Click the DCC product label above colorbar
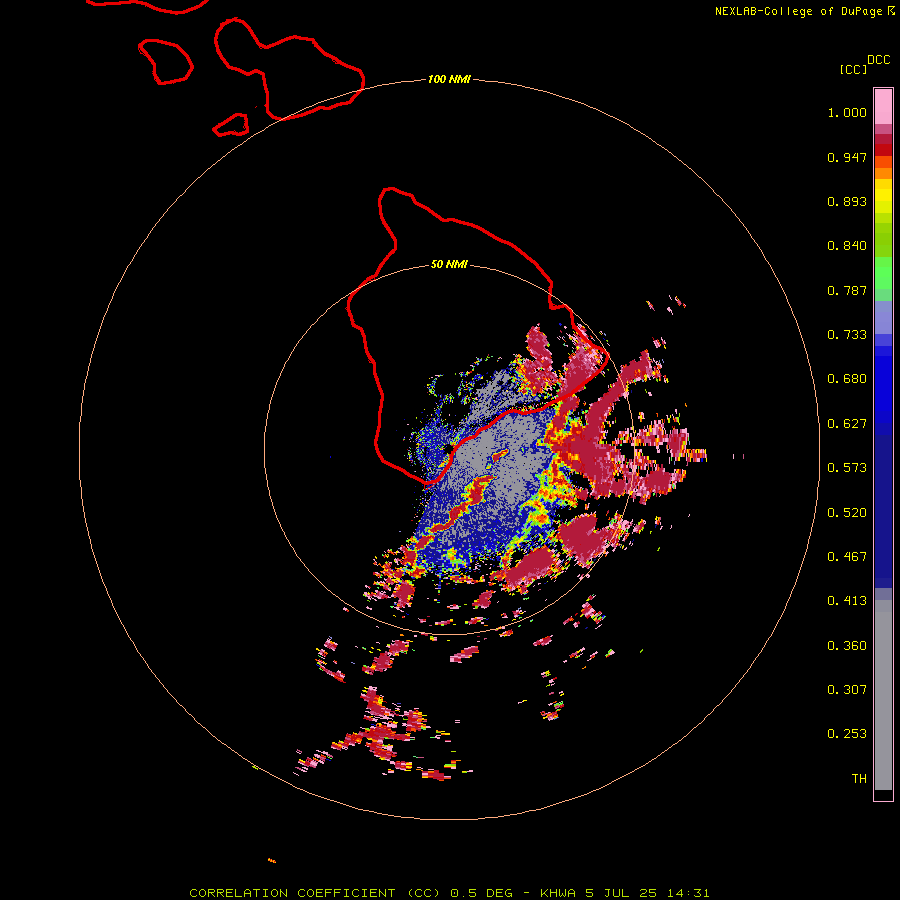This screenshot has height=900, width=900. coord(878,60)
